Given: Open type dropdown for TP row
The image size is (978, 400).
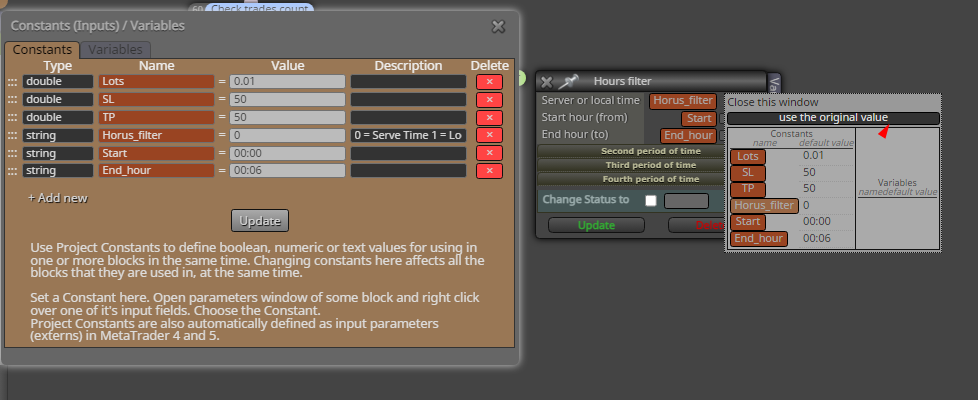Looking at the screenshot, I should tap(57, 118).
